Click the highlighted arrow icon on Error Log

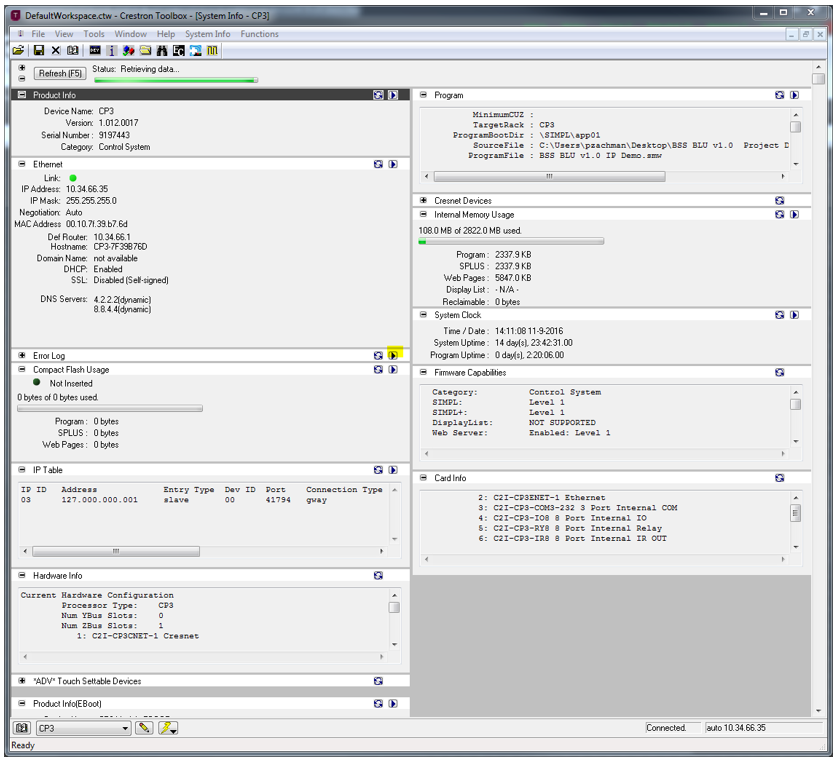tap(393, 355)
